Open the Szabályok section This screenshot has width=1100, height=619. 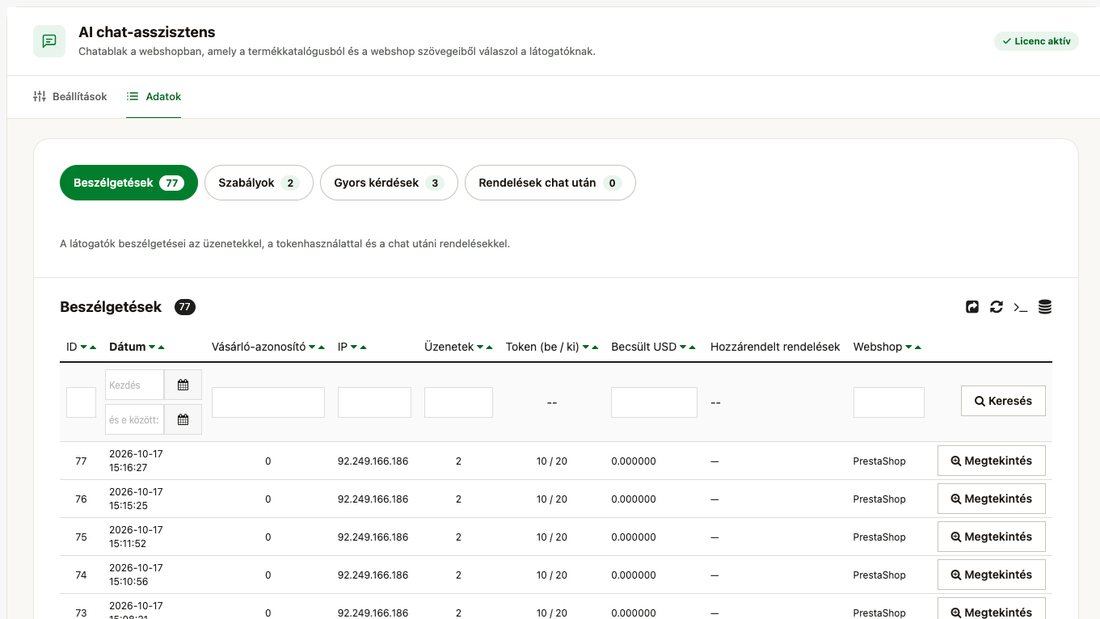pos(259,182)
